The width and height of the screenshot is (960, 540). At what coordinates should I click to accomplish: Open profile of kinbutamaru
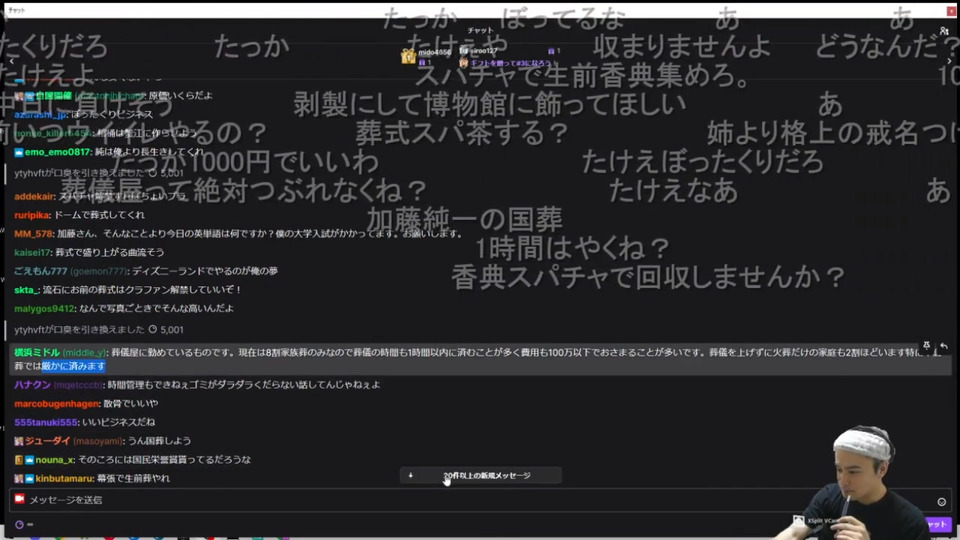click(x=64, y=478)
